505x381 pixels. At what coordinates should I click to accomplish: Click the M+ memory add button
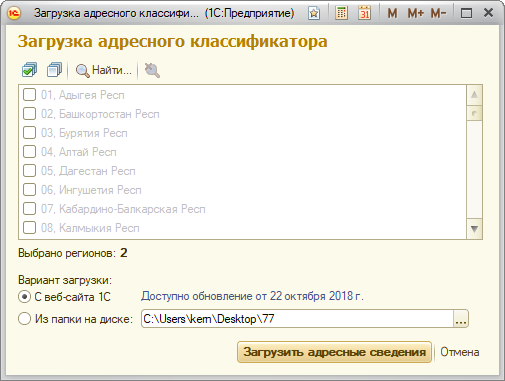[416, 13]
